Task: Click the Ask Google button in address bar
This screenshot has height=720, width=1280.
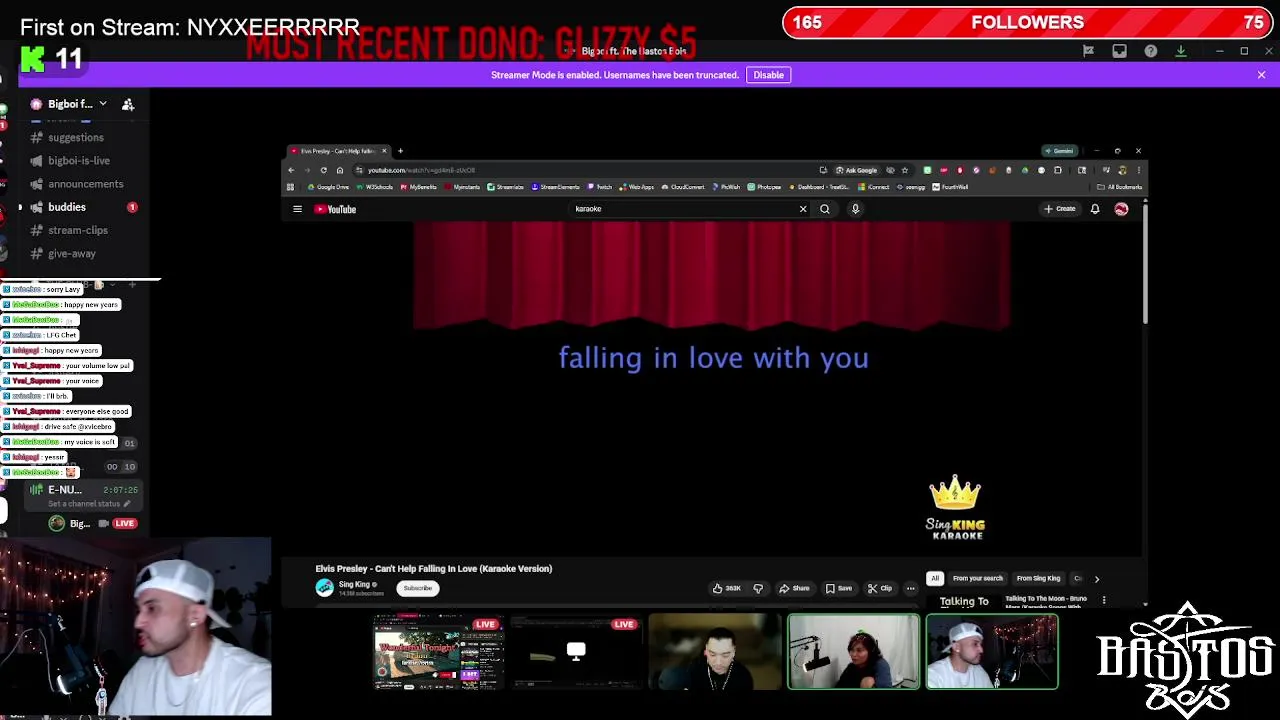Action: (856, 170)
